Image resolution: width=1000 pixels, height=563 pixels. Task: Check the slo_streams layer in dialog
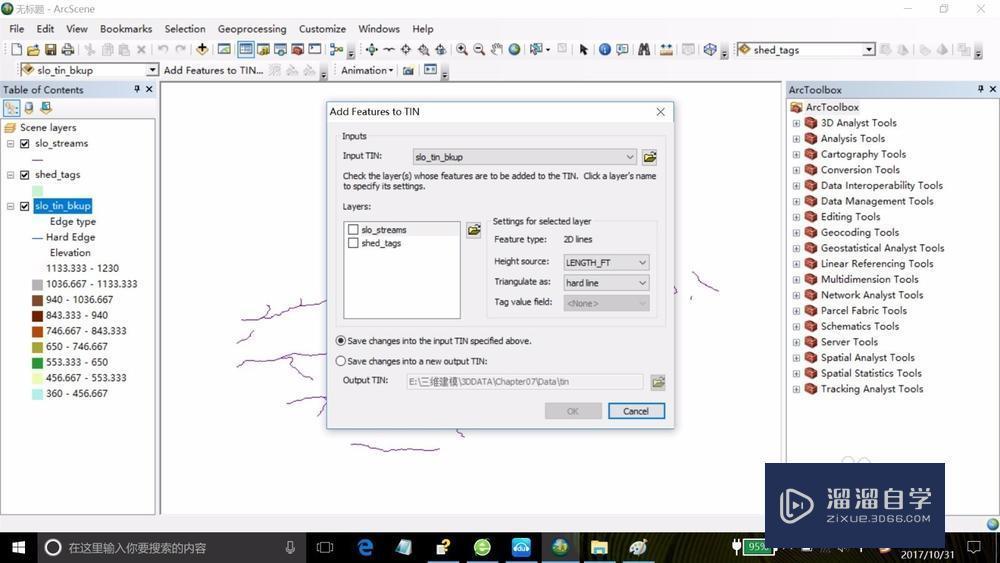pyautogui.click(x=353, y=230)
